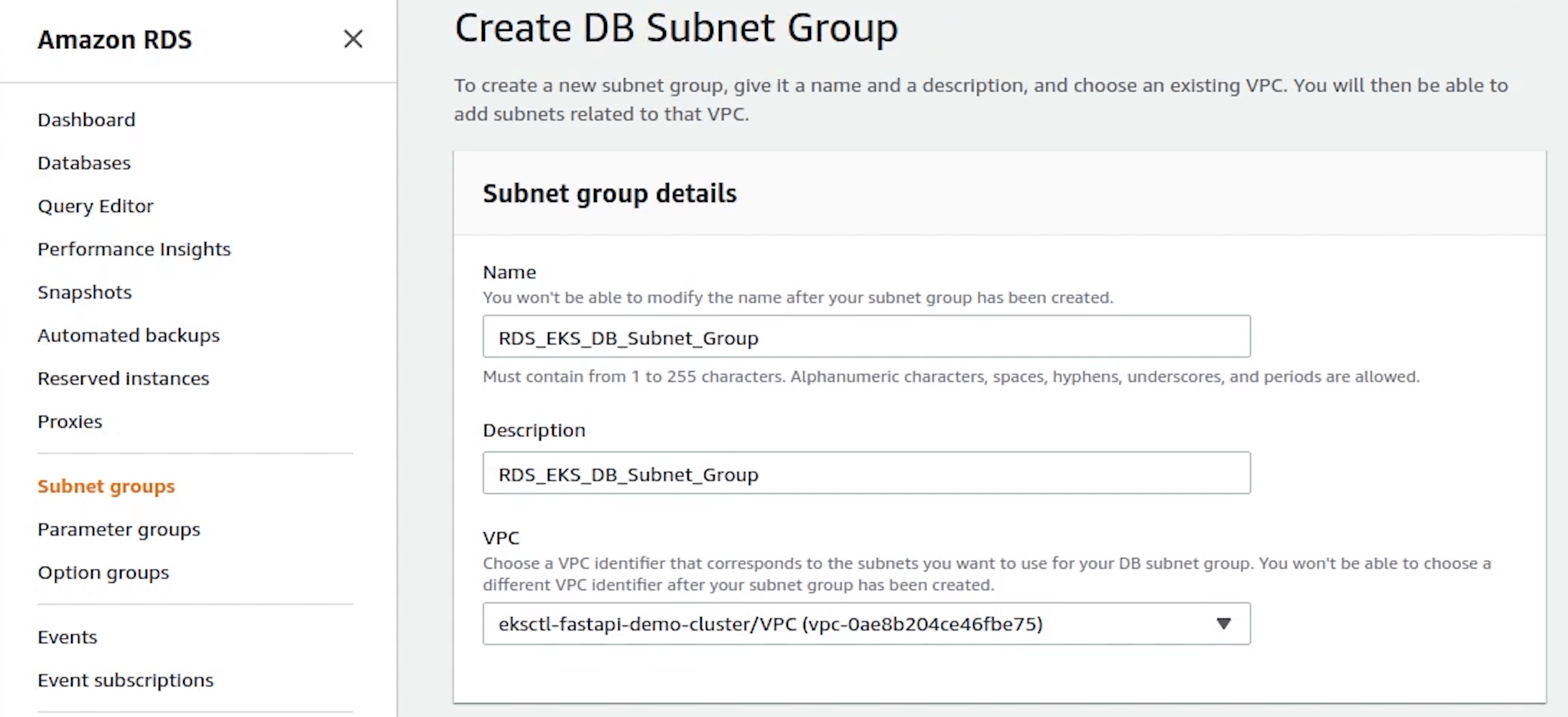Screen dimensions: 1568x717
Task: Navigate to Event subscriptions
Action: [x=126, y=680]
